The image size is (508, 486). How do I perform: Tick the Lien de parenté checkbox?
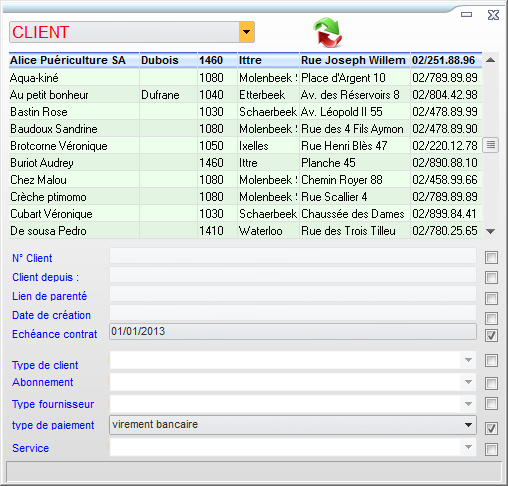(491, 299)
